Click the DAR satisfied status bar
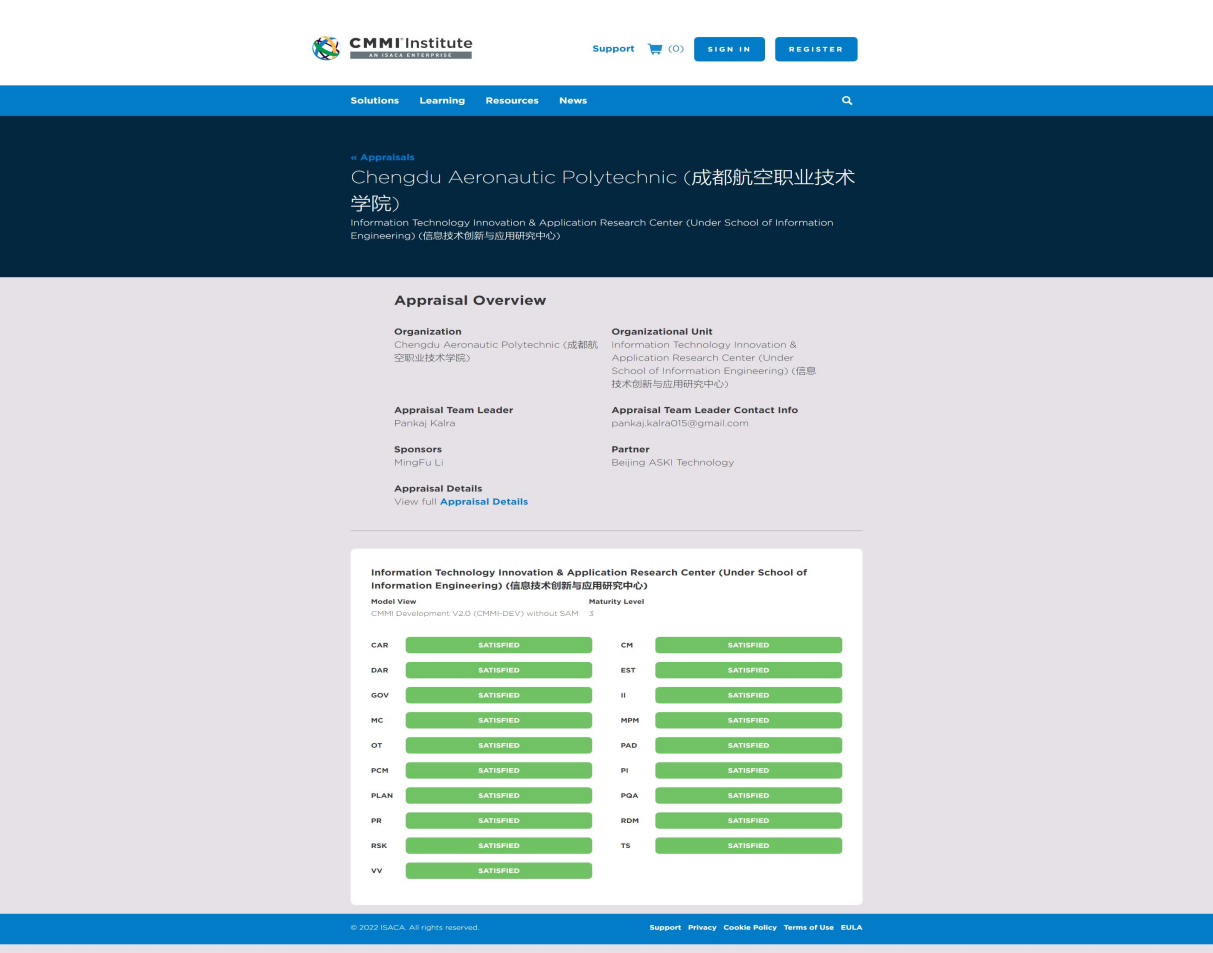 (499, 670)
